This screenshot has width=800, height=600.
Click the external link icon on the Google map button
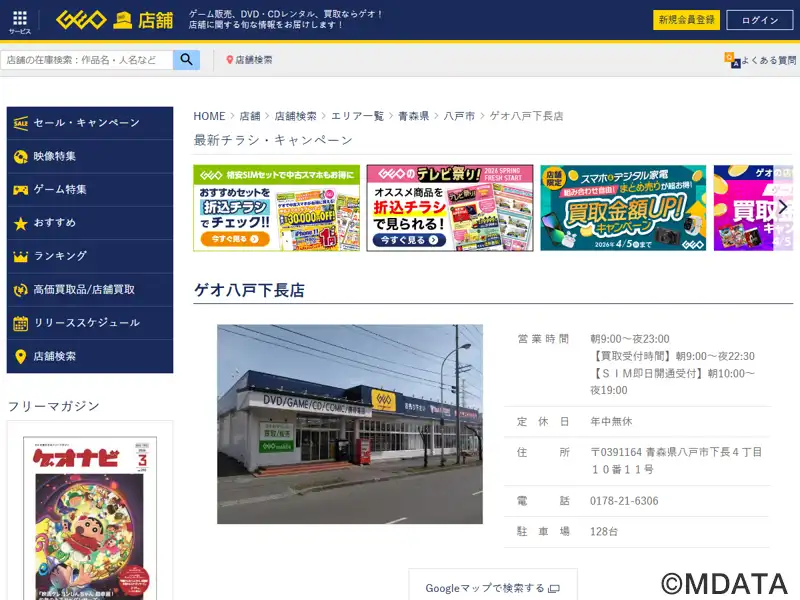point(554,589)
